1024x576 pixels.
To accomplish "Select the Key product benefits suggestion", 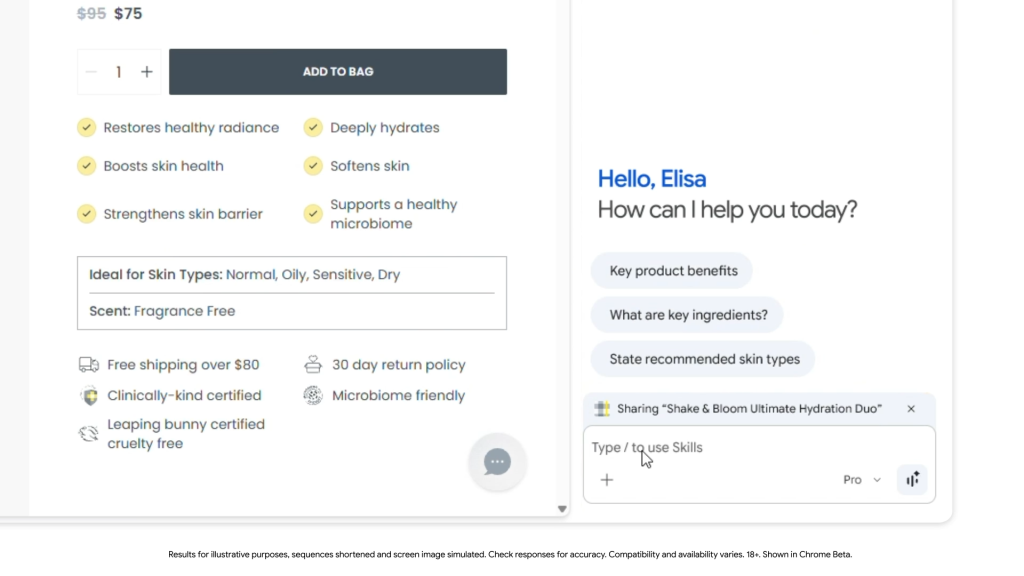I will 672,271.
